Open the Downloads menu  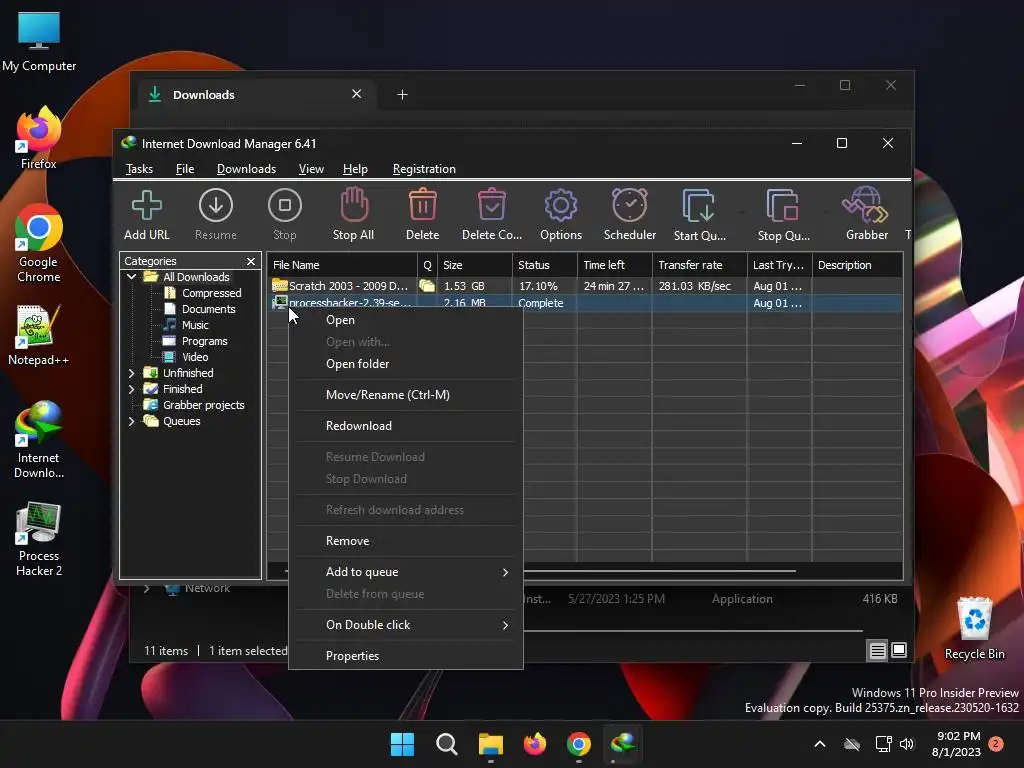(246, 169)
